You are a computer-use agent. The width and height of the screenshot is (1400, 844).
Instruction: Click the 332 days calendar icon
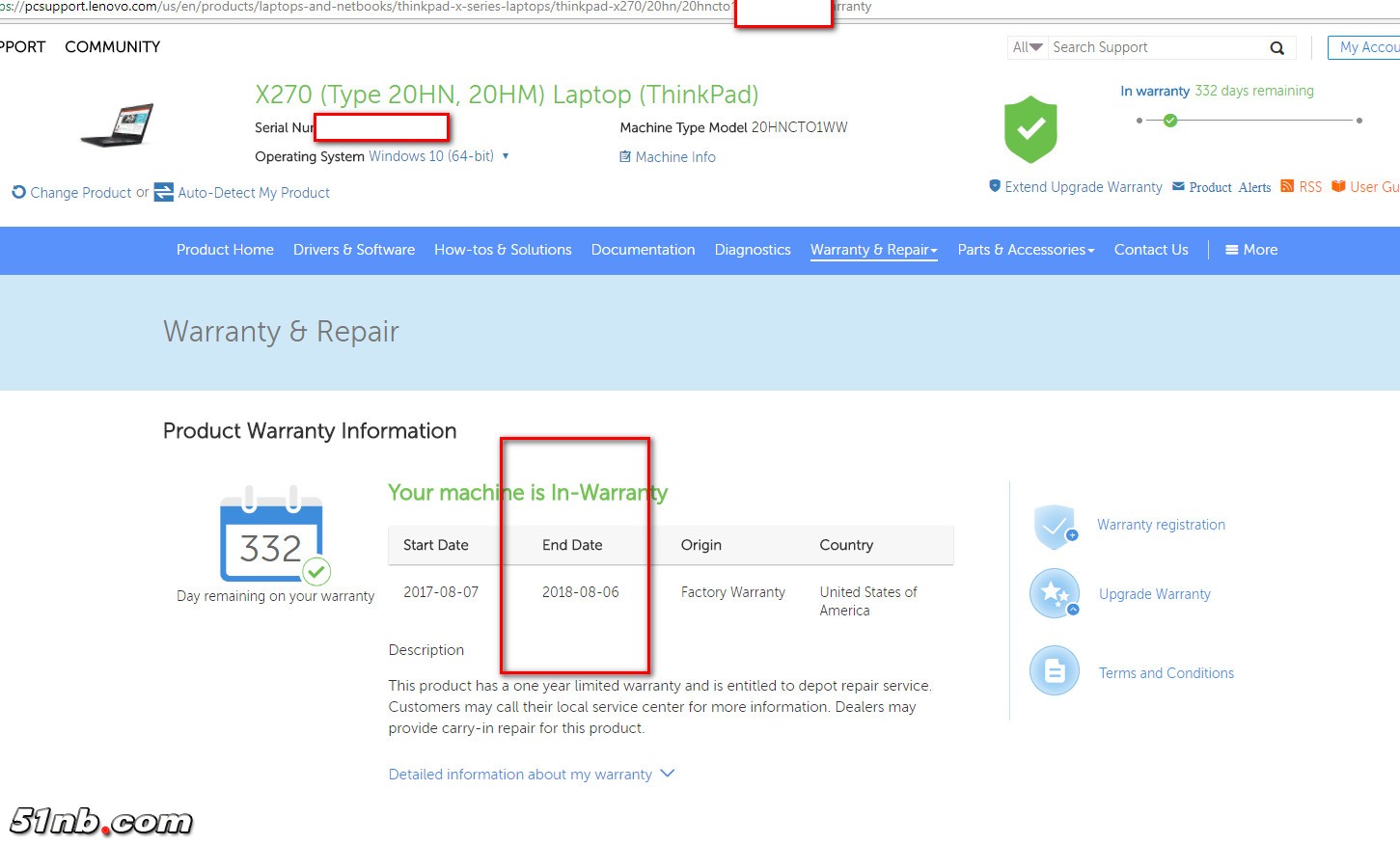272,536
